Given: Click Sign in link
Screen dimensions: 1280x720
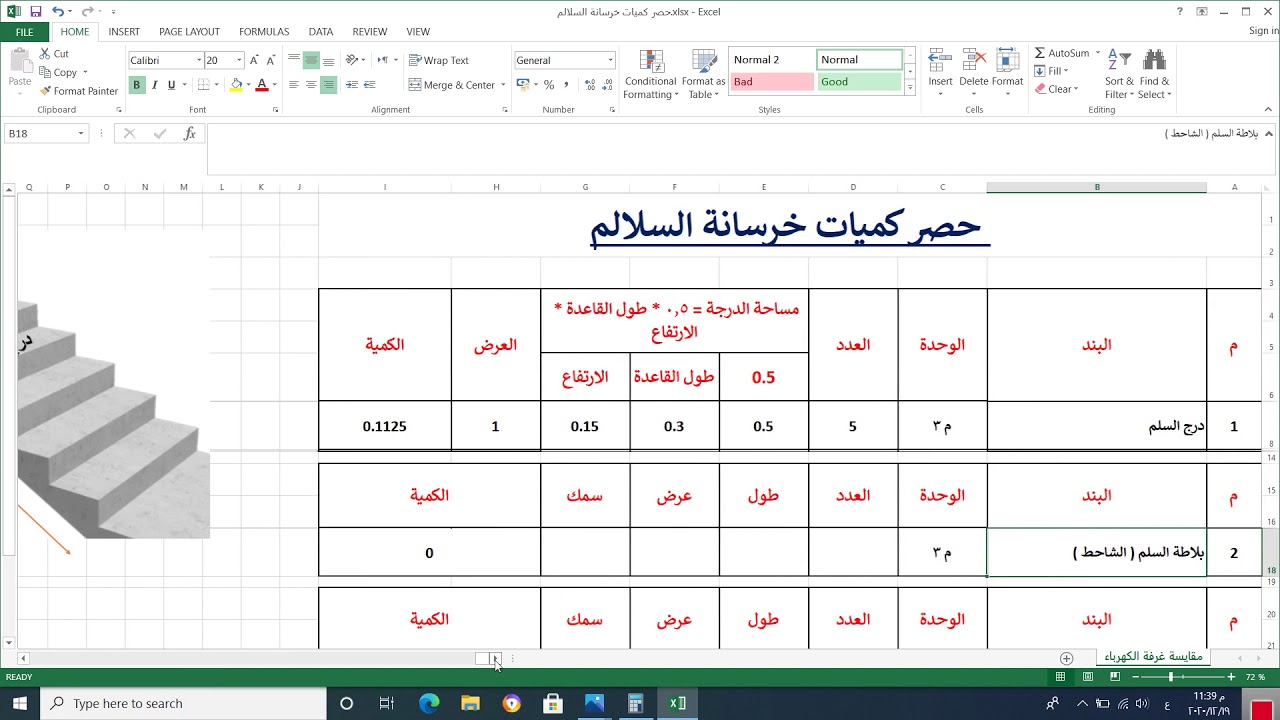Looking at the screenshot, I should (1263, 32).
